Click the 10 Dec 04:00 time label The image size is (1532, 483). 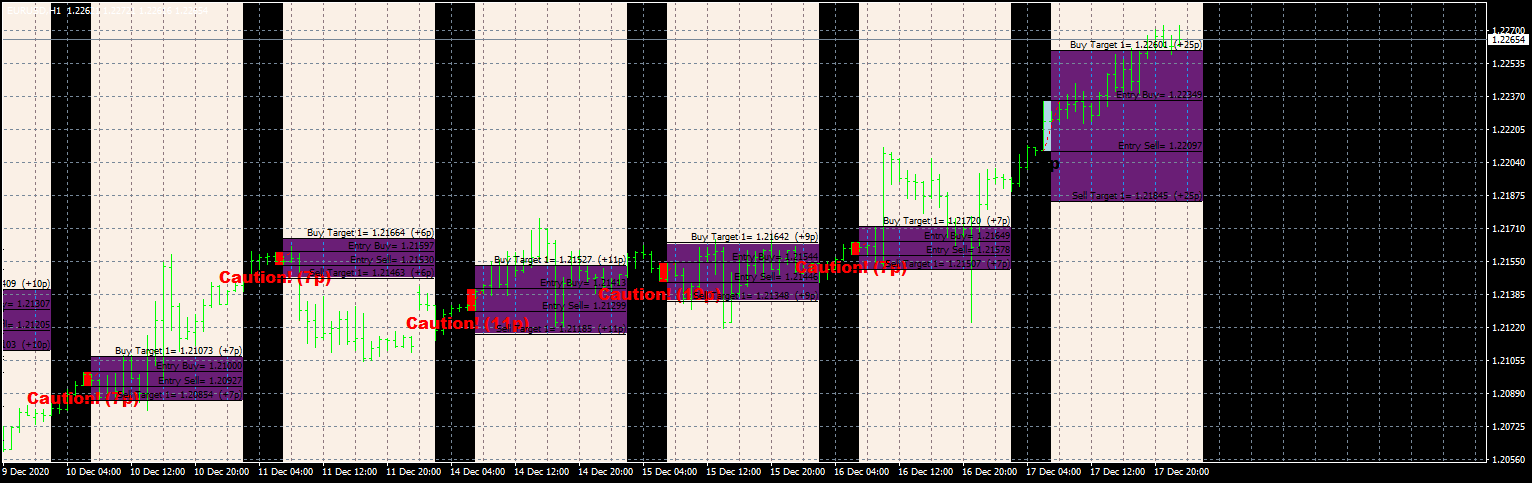click(x=93, y=471)
